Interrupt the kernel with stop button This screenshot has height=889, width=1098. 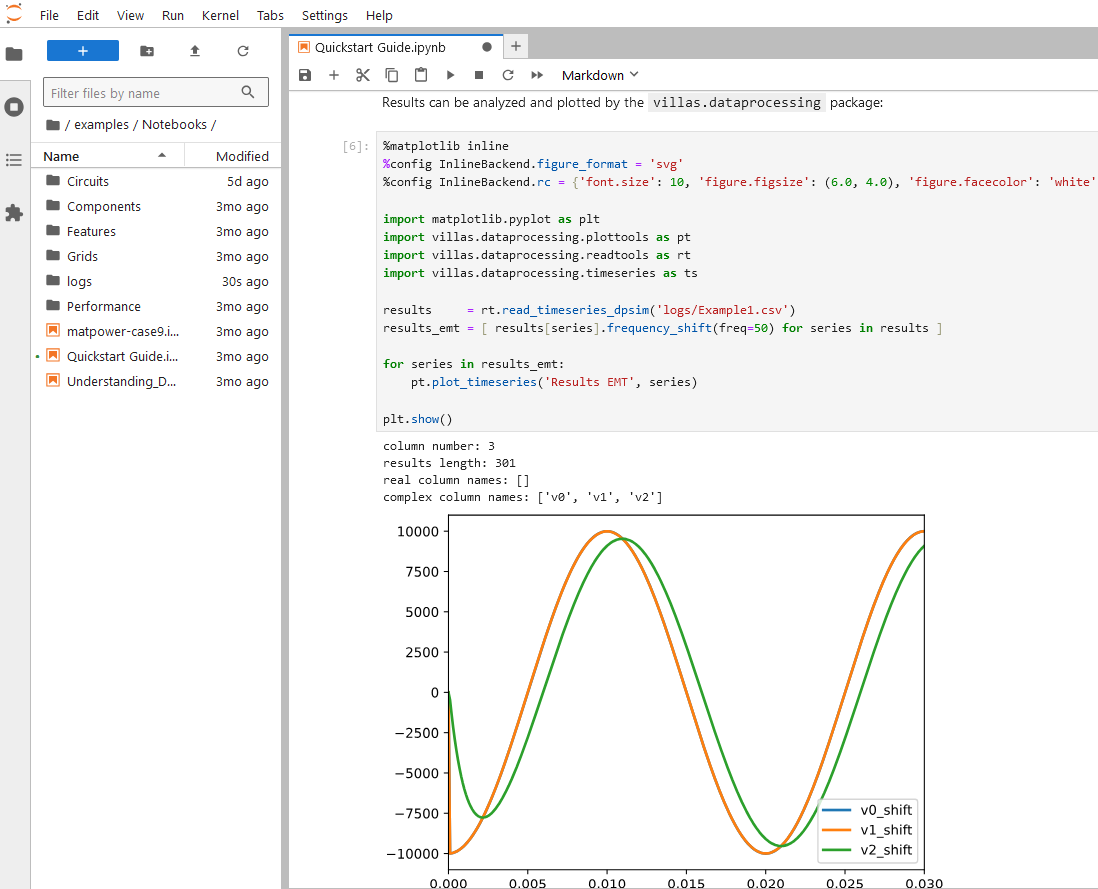[479, 75]
